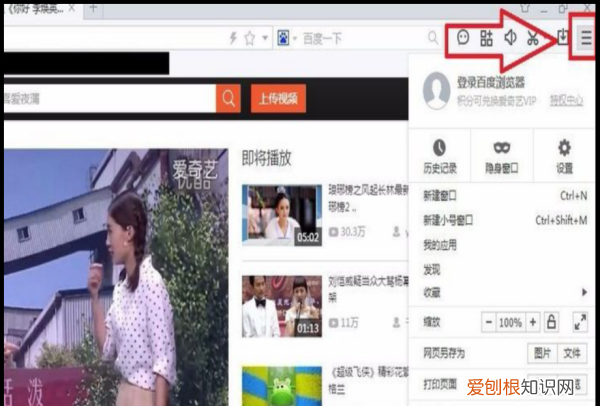The width and height of the screenshot is (600, 406).
Task: Save webpage as 文件
Action: click(x=572, y=353)
